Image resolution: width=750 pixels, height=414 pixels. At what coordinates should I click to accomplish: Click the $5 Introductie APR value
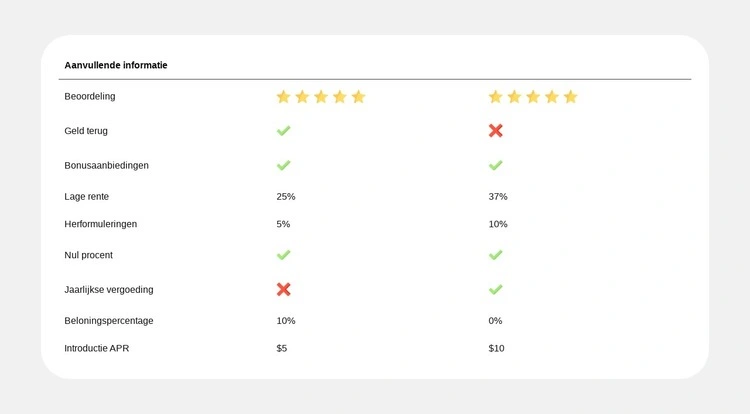pyautogui.click(x=283, y=348)
